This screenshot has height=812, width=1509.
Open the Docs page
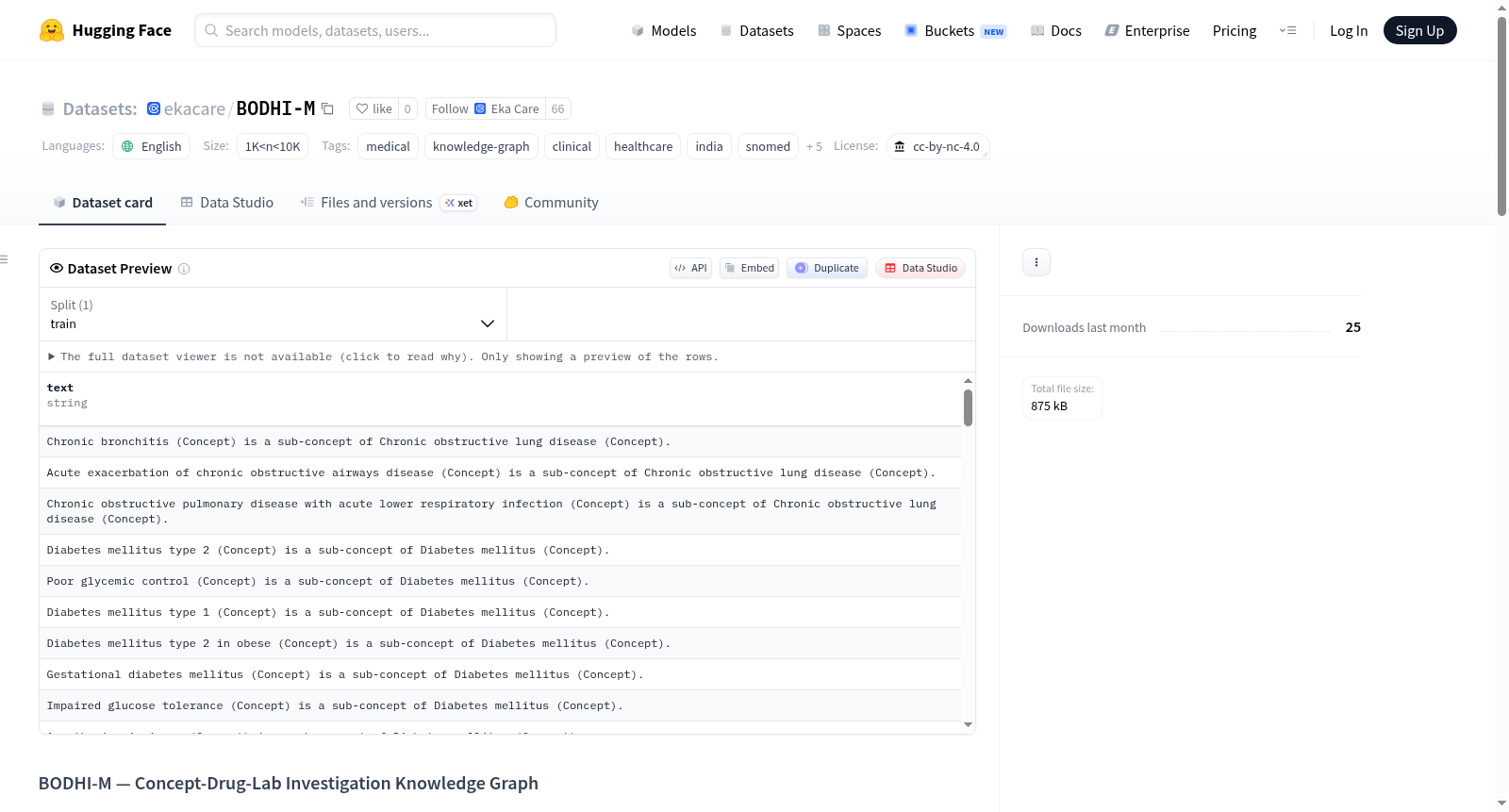pyautogui.click(x=1056, y=30)
